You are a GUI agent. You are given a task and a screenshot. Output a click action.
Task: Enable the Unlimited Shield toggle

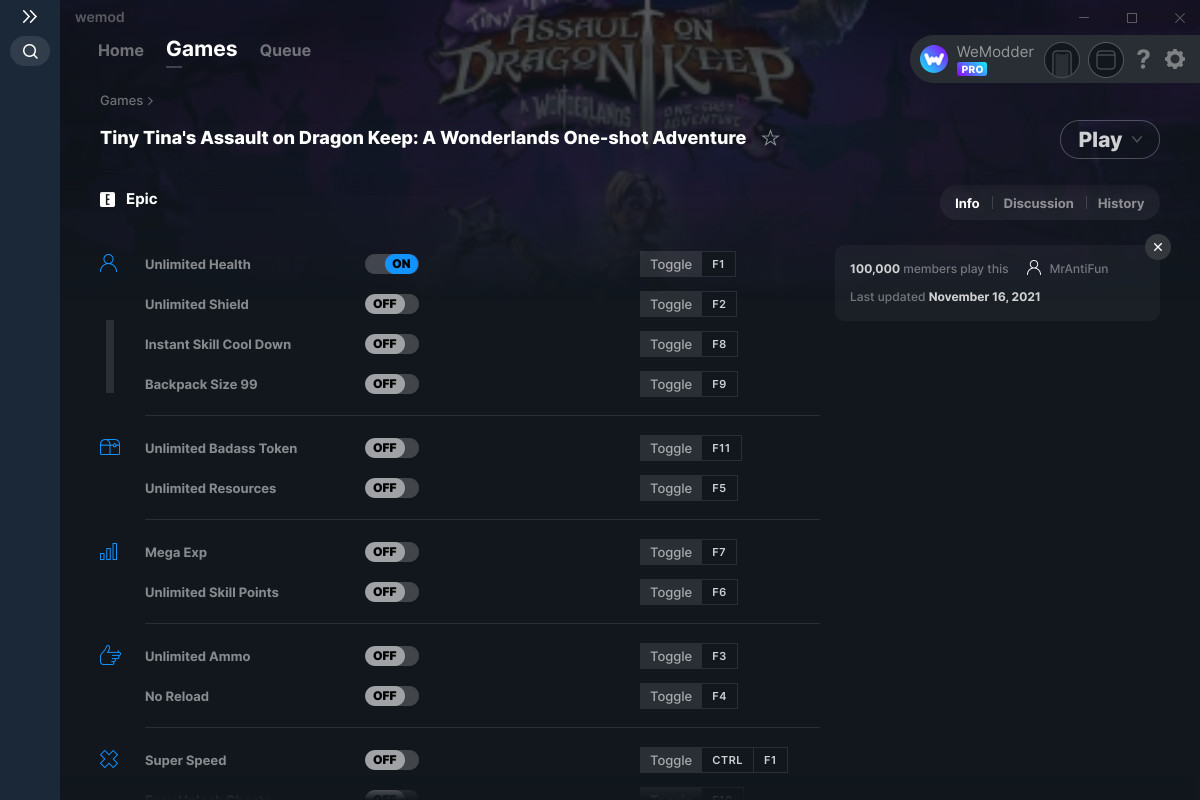(x=392, y=304)
